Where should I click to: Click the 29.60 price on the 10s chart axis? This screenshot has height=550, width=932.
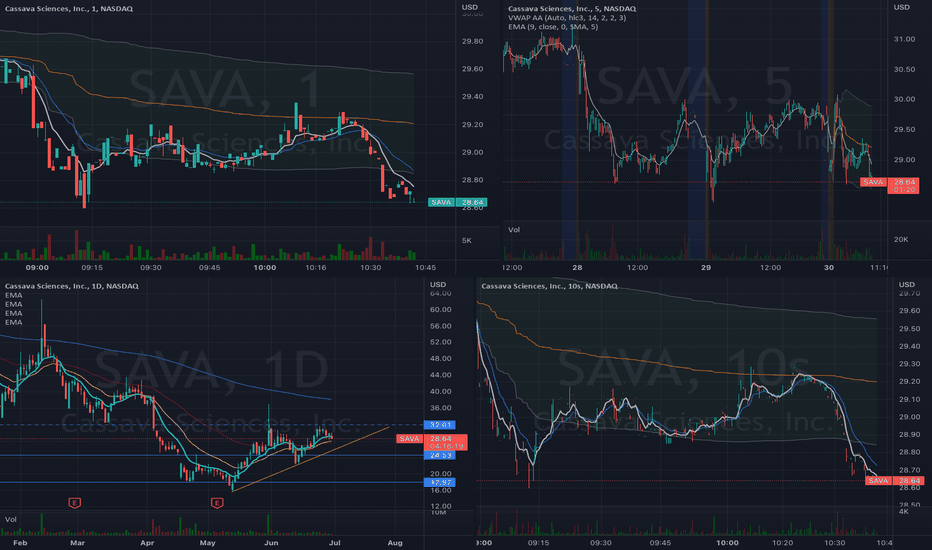pos(909,310)
